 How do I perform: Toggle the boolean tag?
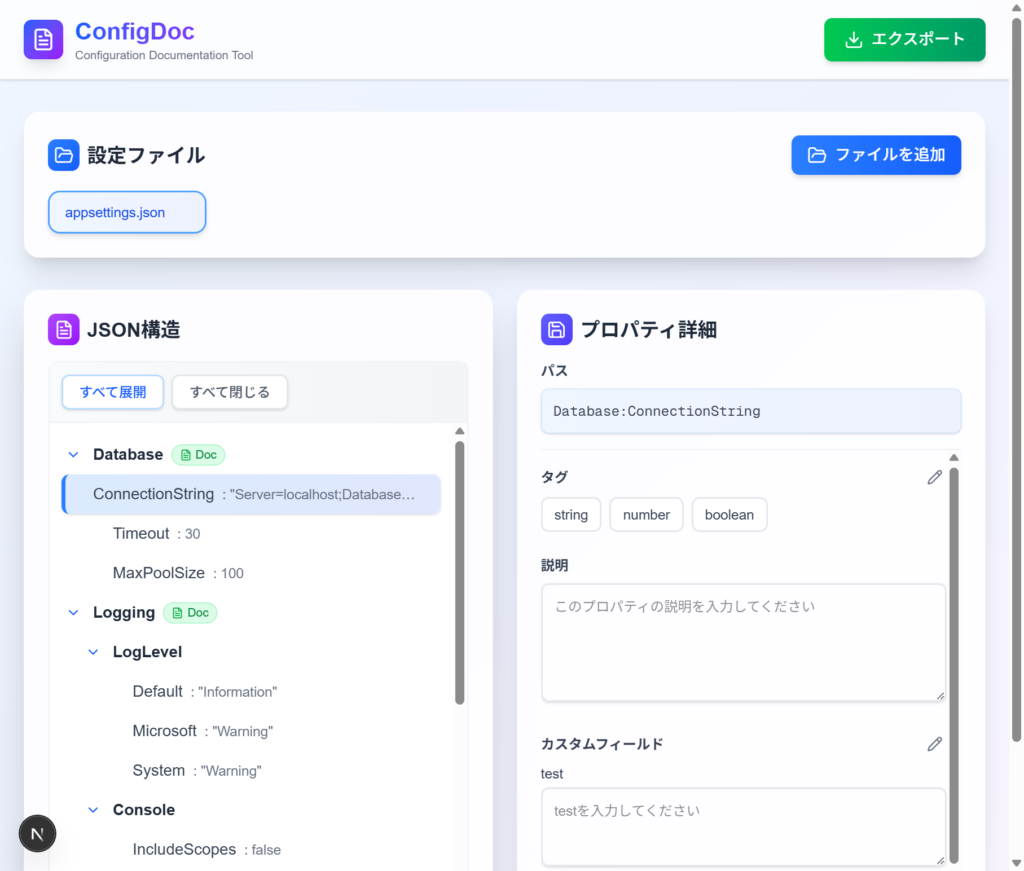(729, 515)
